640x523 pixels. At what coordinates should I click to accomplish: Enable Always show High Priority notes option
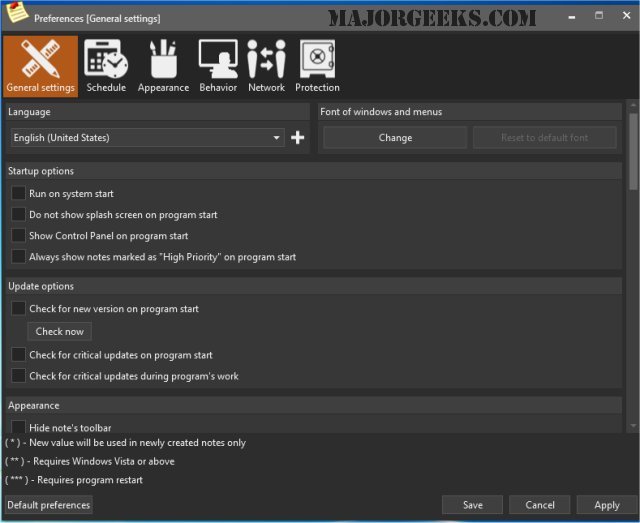18,257
